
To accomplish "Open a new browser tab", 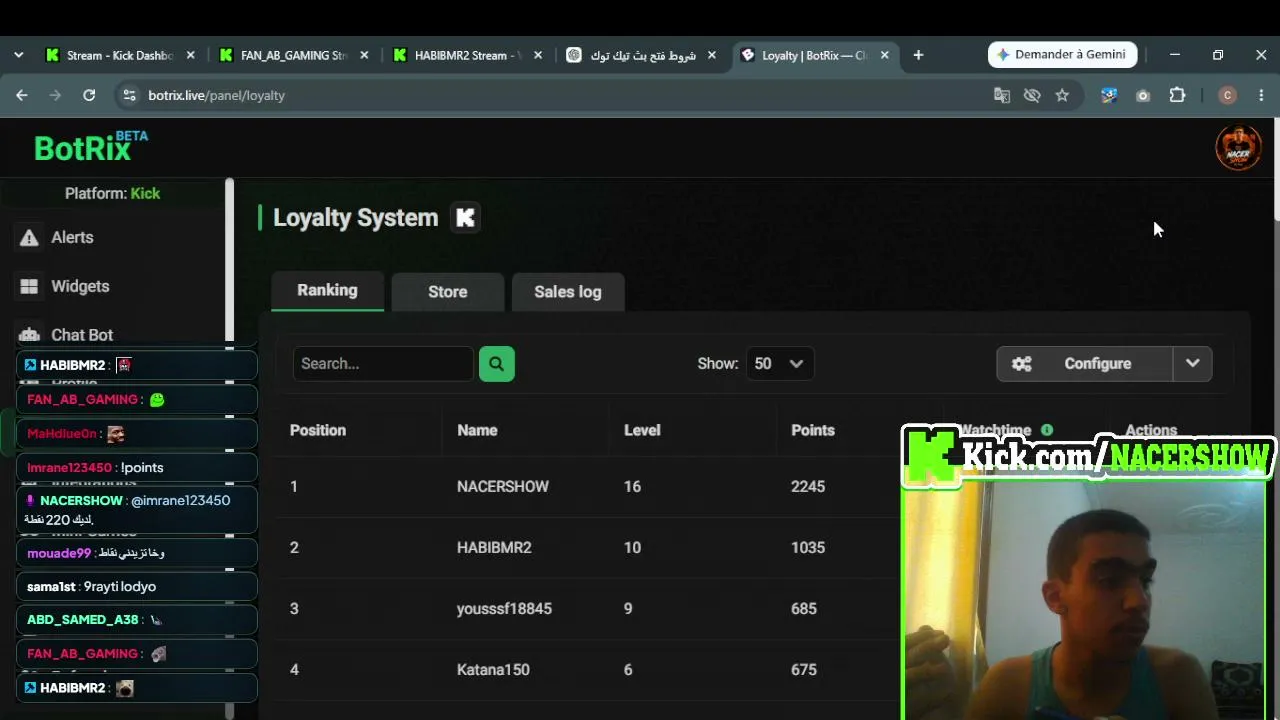I will 918,55.
